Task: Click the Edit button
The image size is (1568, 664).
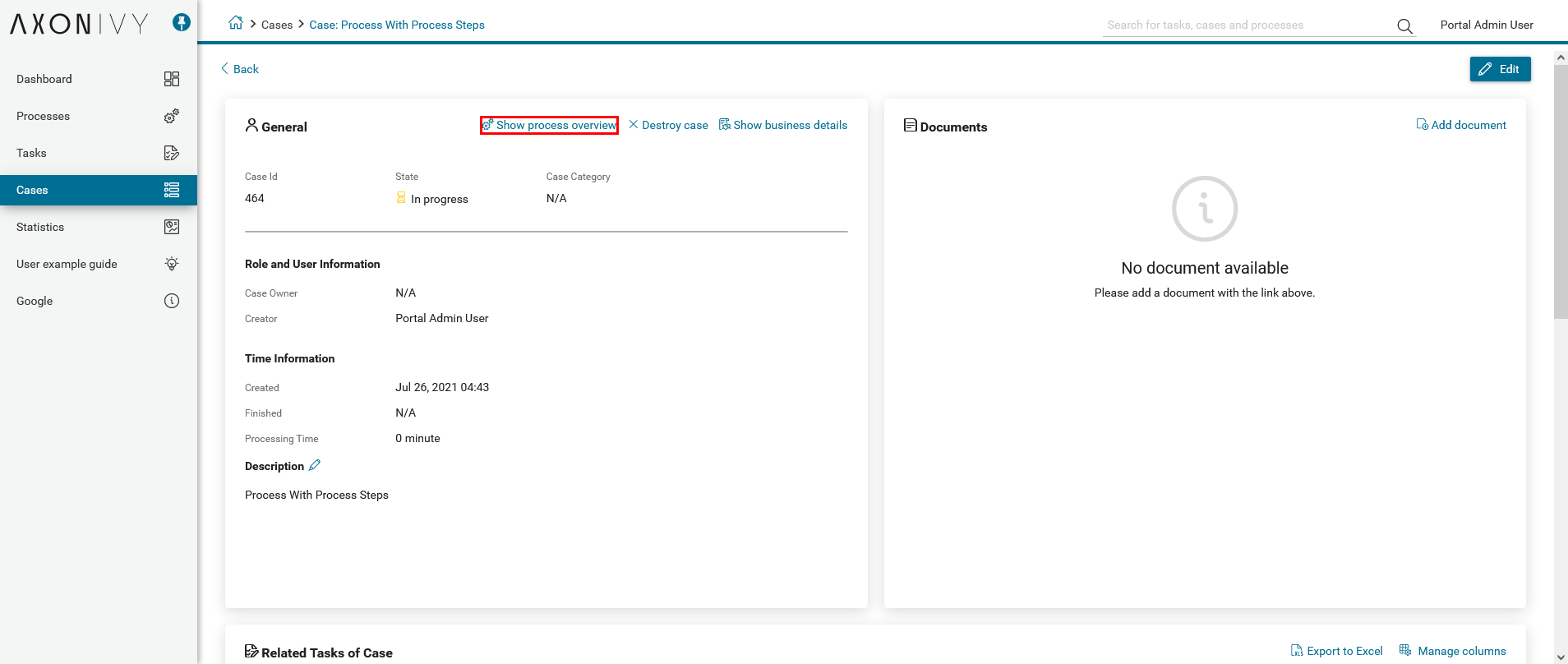Action: pyautogui.click(x=1500, y=69)
